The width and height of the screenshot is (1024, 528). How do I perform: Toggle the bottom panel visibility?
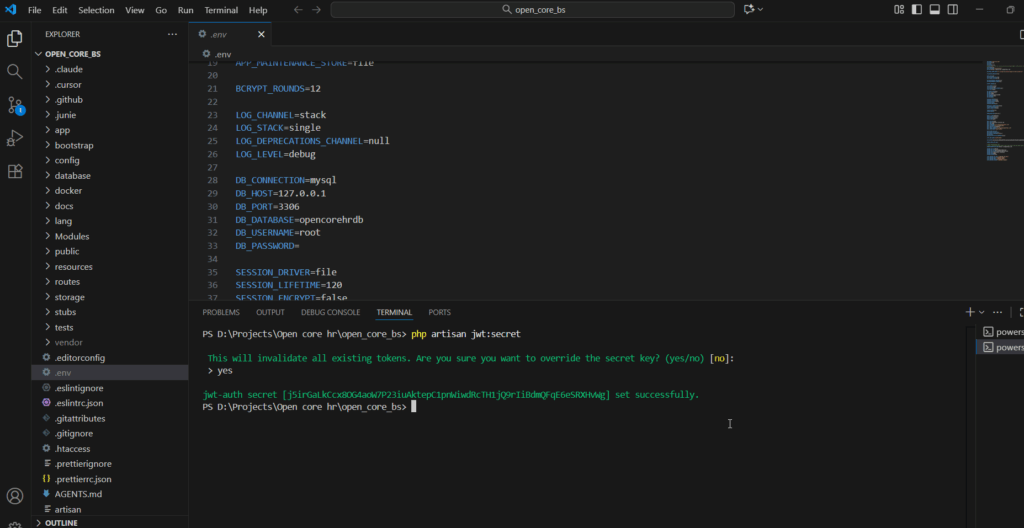click(x=935, y=9)
